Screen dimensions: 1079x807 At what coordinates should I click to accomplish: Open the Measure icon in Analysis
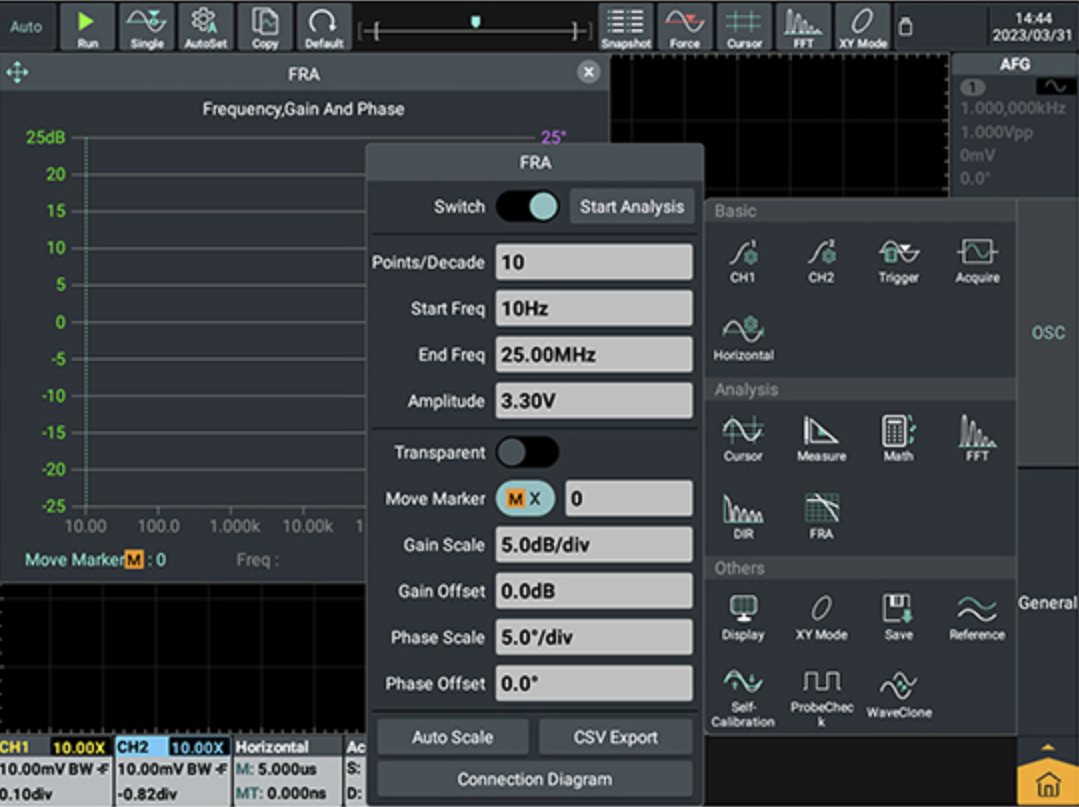click(820, 437)
